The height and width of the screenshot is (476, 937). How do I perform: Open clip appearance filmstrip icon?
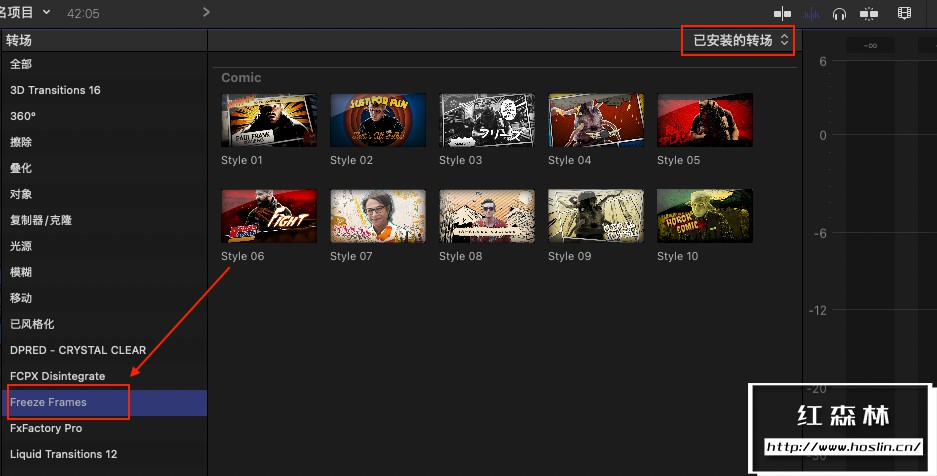[x=904, y=13]
